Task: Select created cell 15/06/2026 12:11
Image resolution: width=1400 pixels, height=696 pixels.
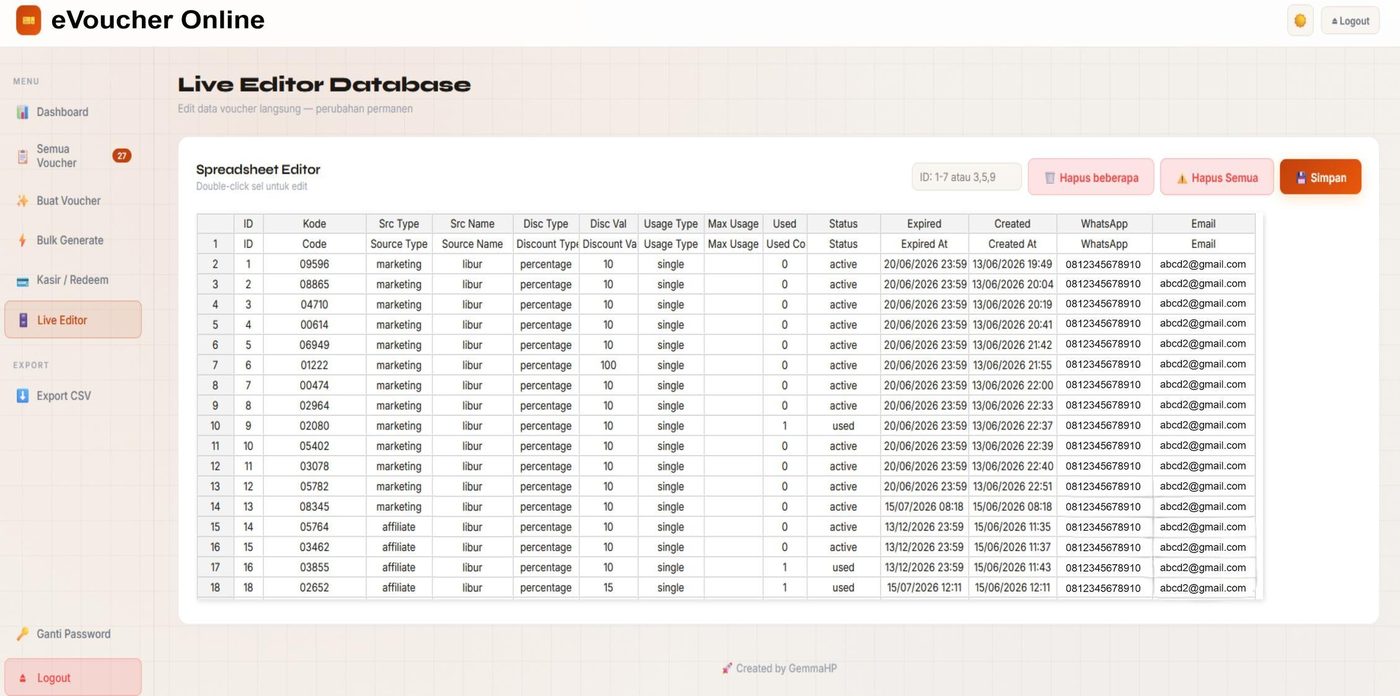Action: [1012, 588]
